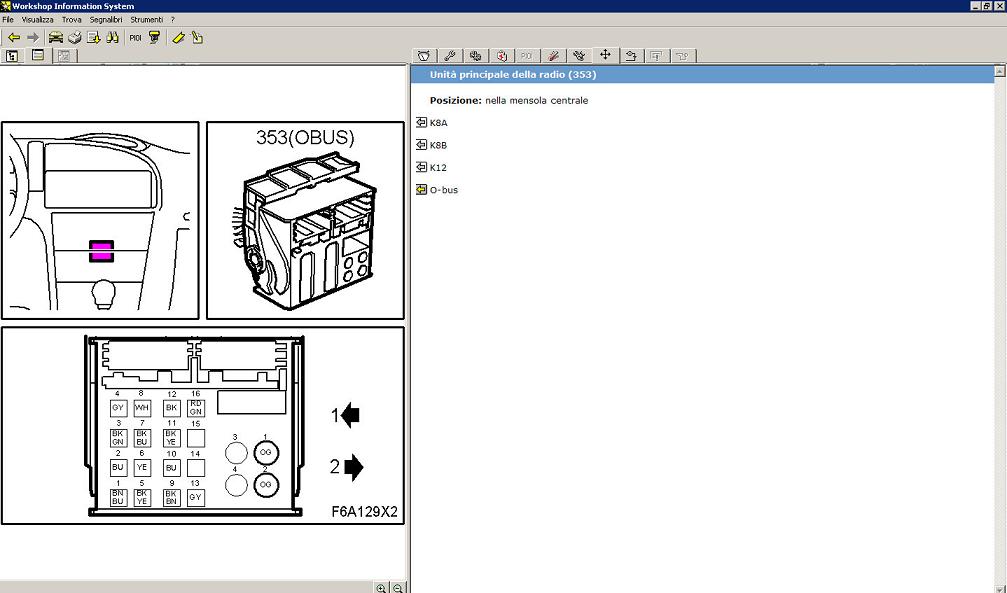This screenshot has width=1007, height=593.
Task: Click the hand-with-note icon in toolbar
Action: (197, 38)
